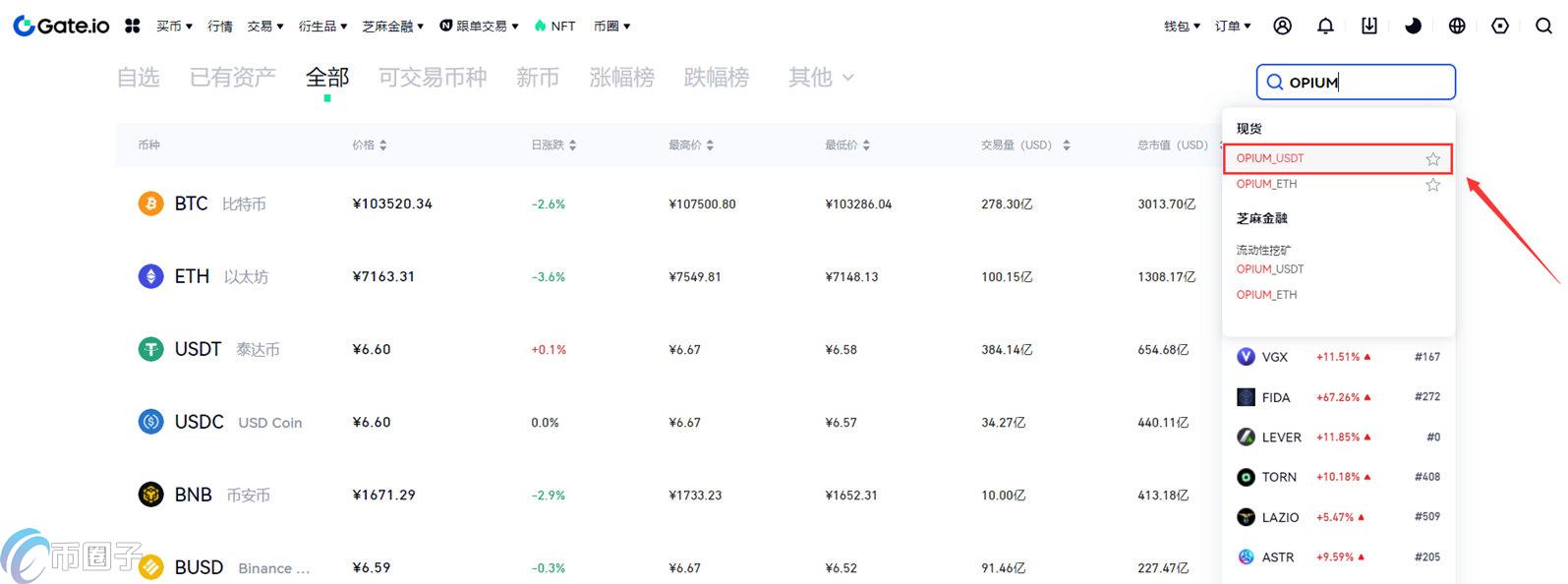
Task: Click the BTC coin icon
Action: pos(150,204)
